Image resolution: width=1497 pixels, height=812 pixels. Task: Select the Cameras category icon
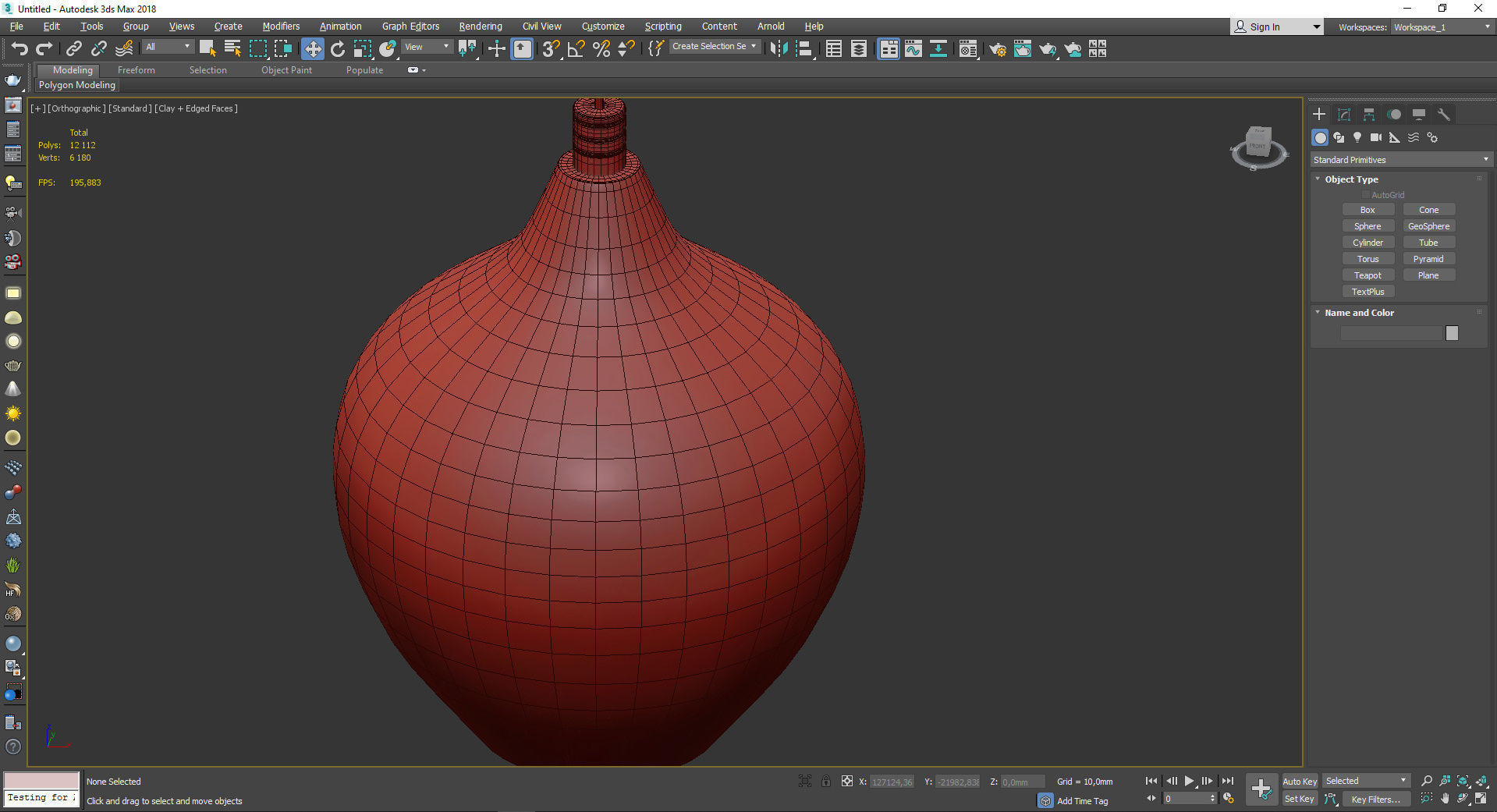[1376, 137]
